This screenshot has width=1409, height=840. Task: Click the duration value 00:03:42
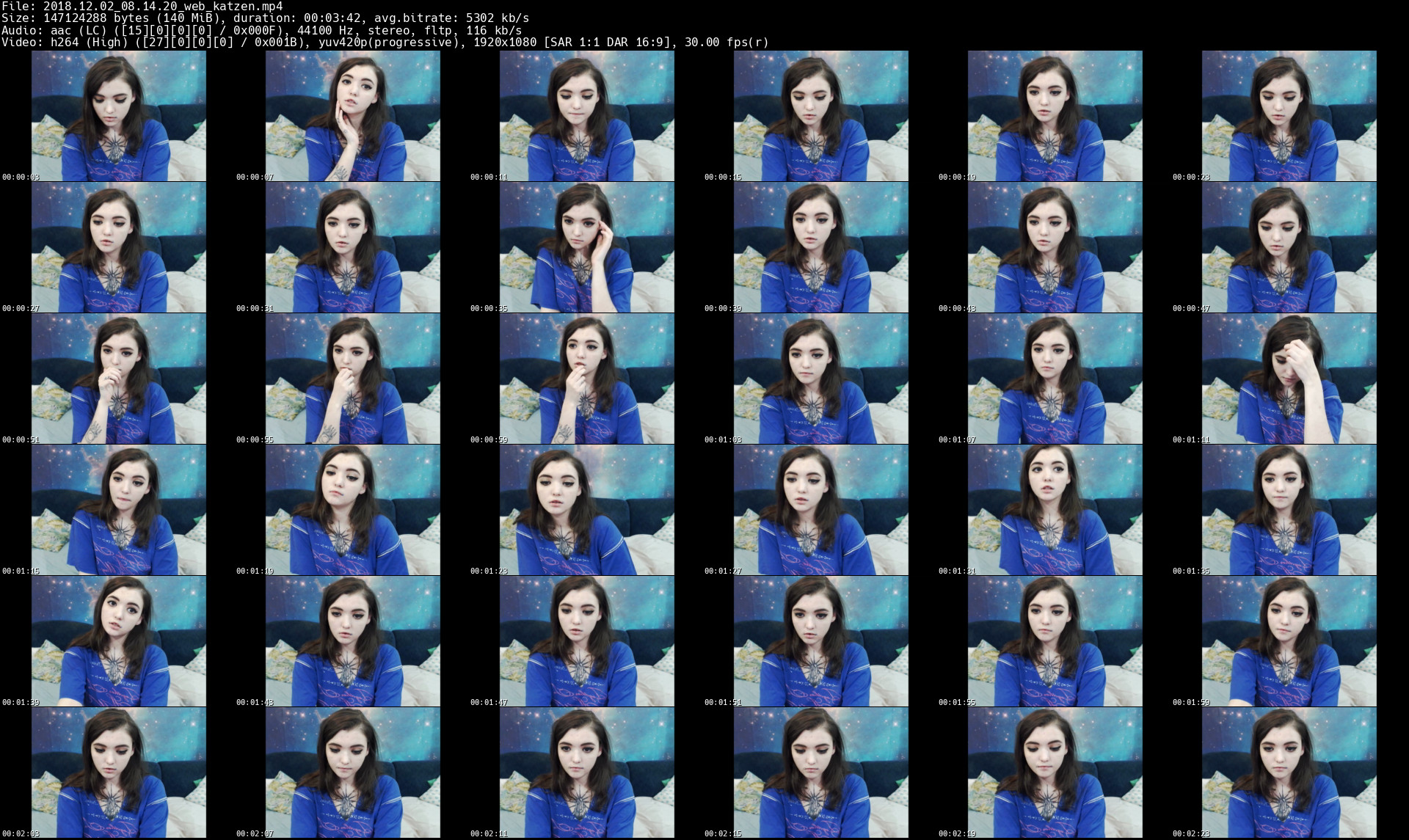[x=332, y=18]
